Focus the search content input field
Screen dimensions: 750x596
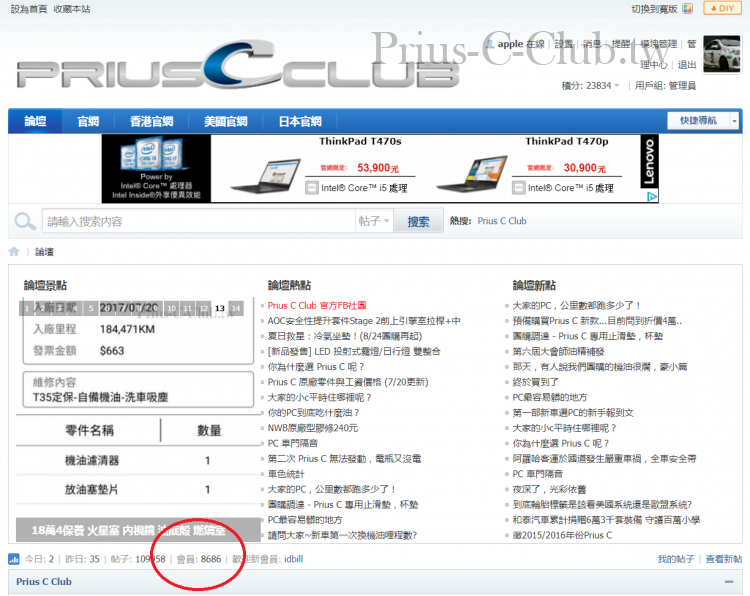[x=199, y=221]
